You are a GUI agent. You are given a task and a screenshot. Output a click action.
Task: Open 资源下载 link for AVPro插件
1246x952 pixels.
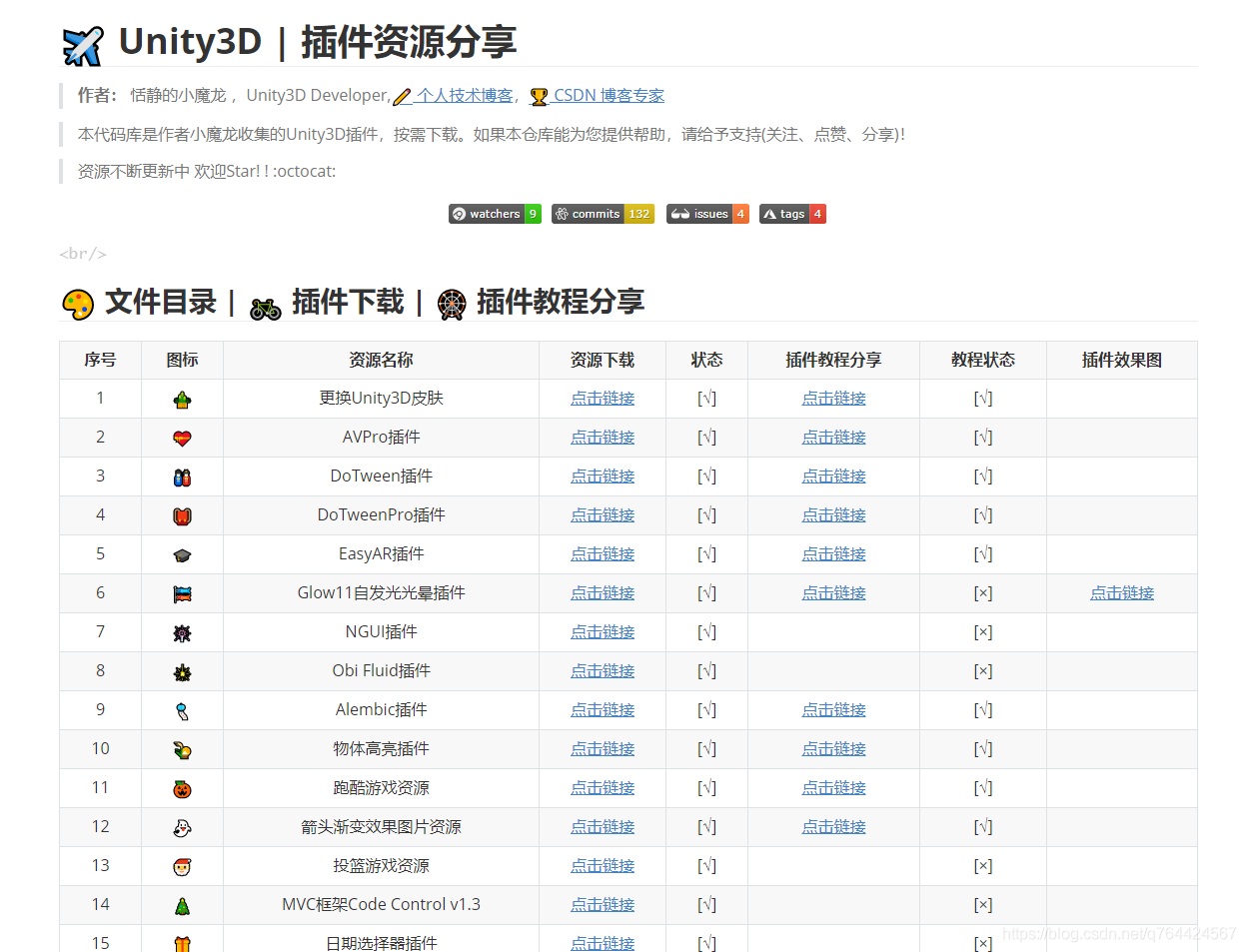click(603, 437)
